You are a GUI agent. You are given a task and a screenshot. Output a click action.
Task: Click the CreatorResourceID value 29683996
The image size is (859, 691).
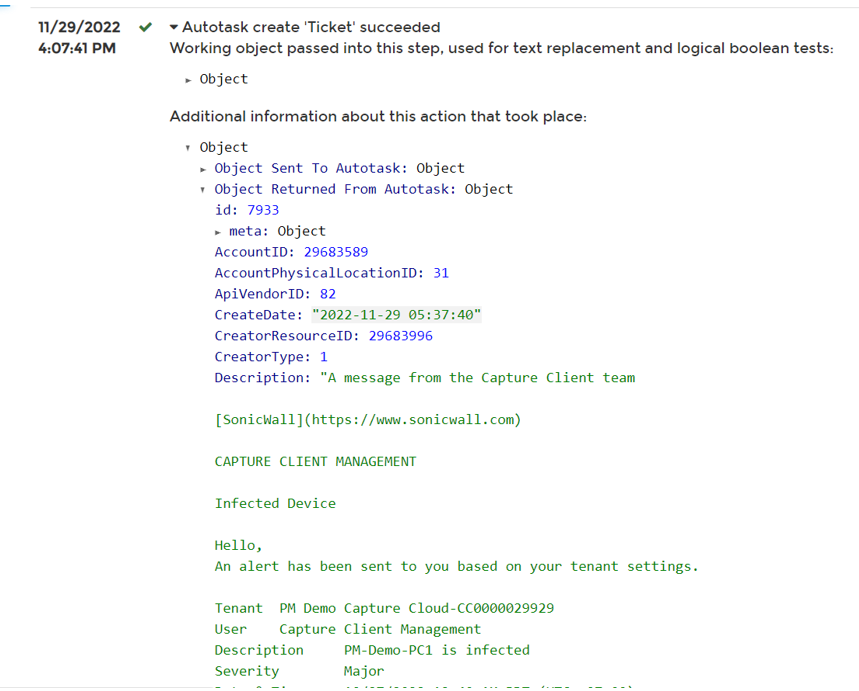pos(400,336)
